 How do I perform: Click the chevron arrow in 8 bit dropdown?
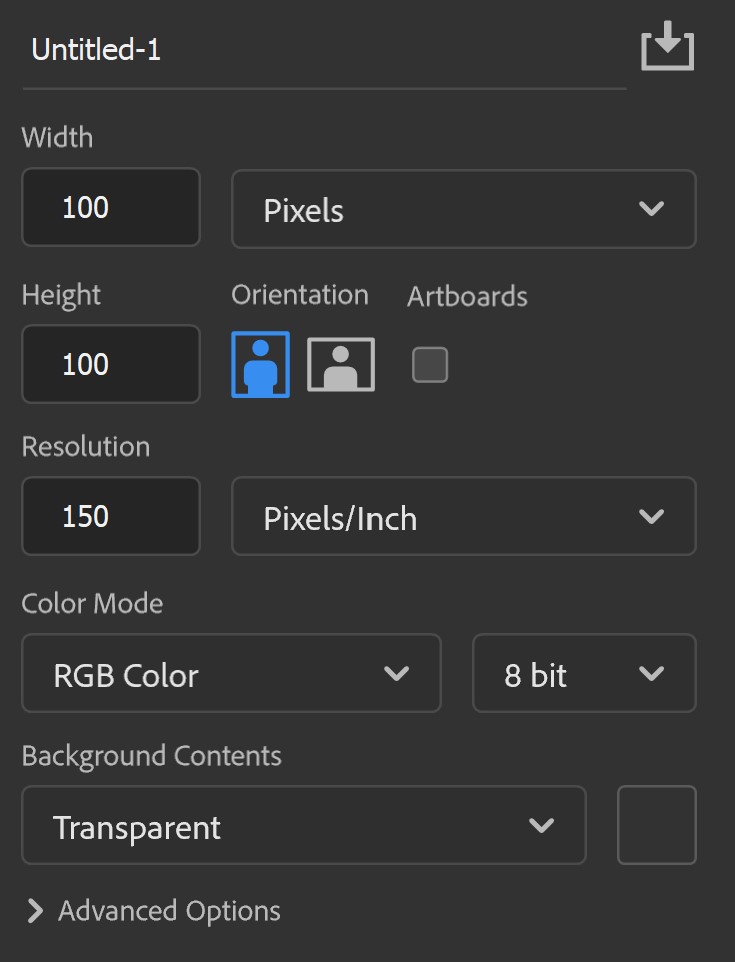(651, 674)
